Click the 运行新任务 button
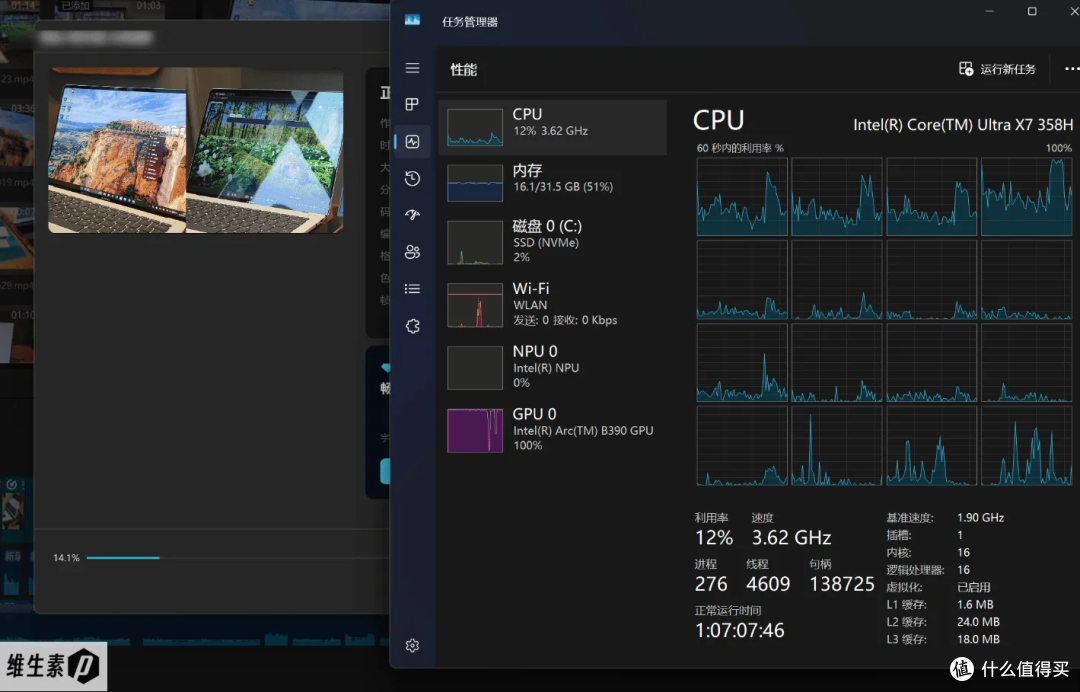The image size is (1080, 692). pos(997,69)
